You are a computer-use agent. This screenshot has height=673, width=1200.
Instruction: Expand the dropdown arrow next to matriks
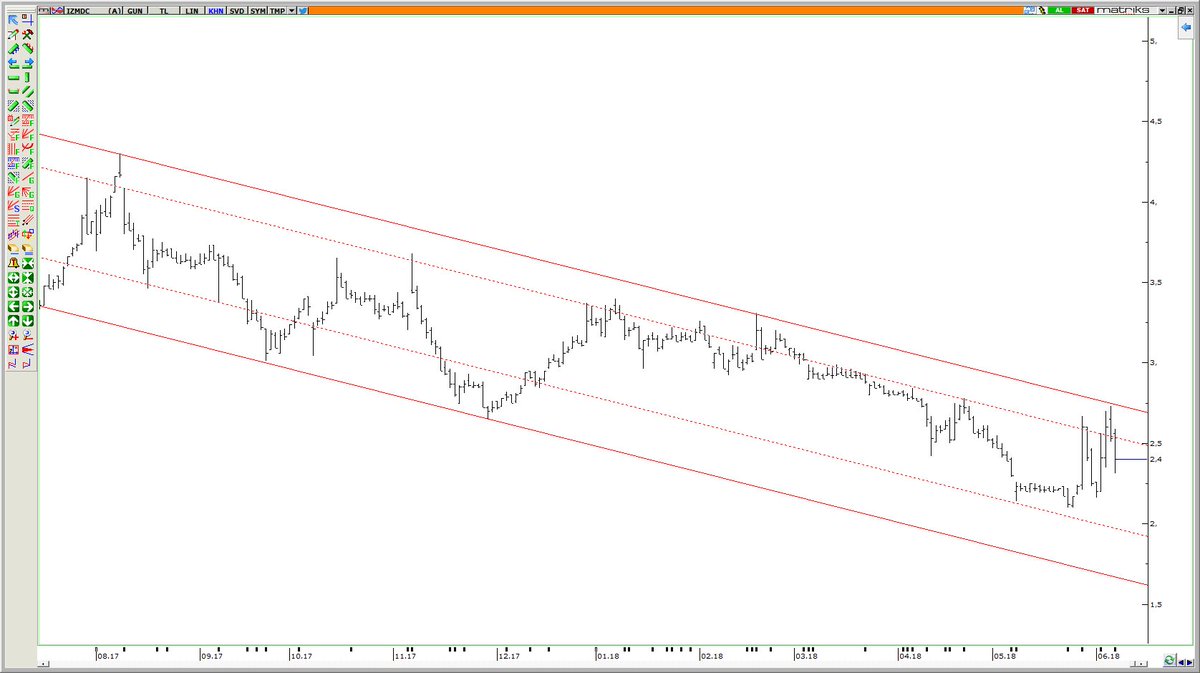[x=1162, y=10]
